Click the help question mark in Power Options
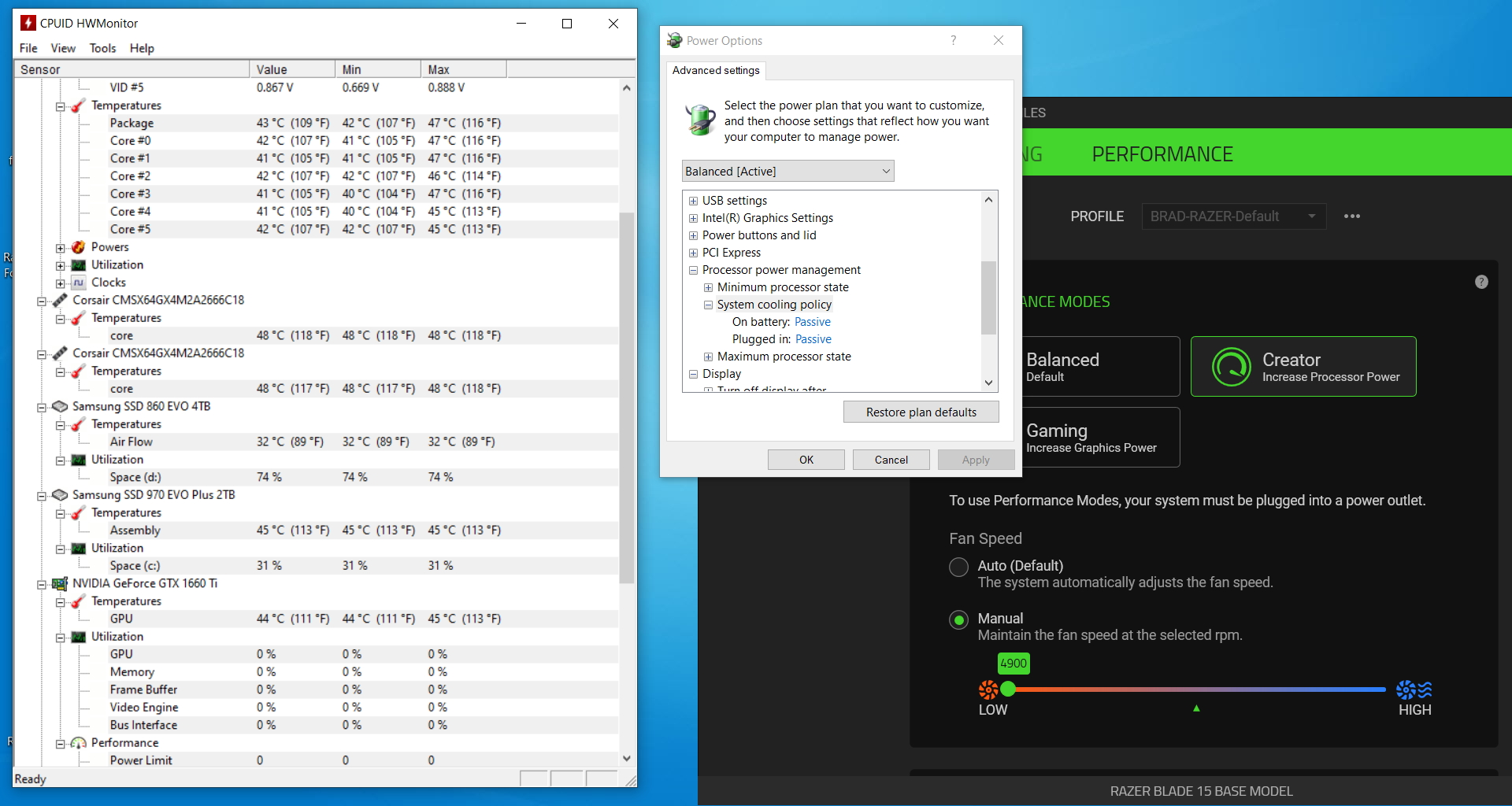This screenshot has height=806, width=1512. [953, 40]
